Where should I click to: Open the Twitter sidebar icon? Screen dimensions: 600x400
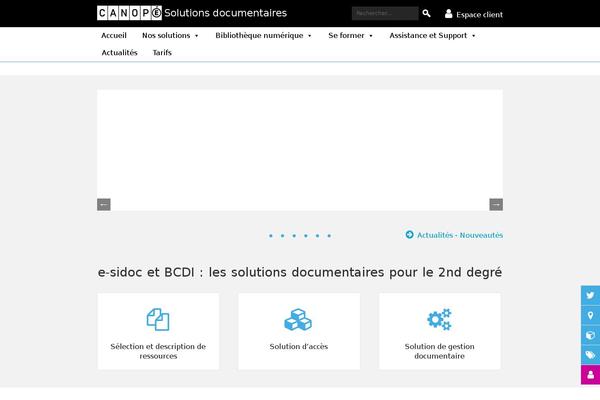pos(590,295)
